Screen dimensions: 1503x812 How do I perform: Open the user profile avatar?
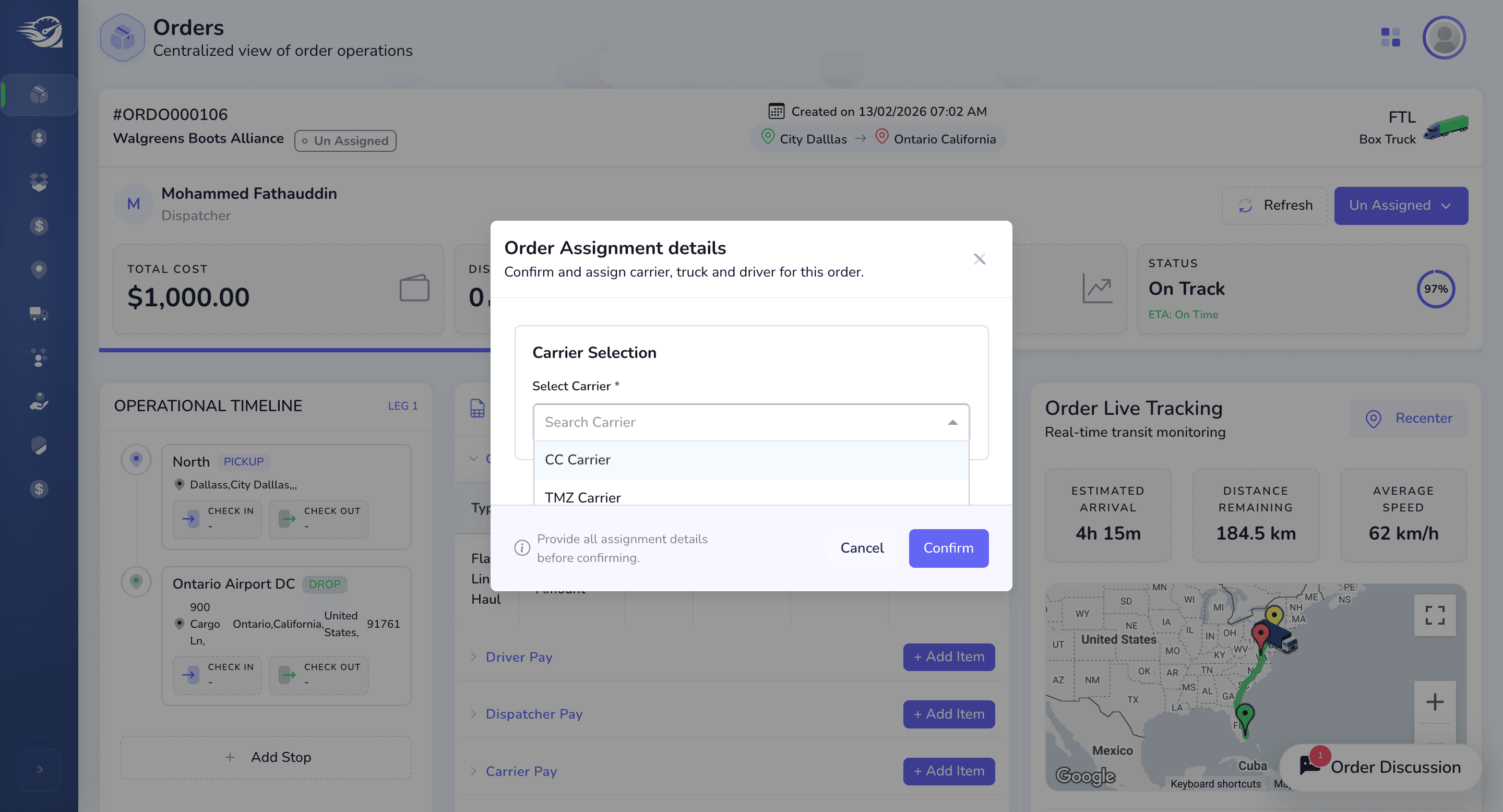(x=1444, y=38)
